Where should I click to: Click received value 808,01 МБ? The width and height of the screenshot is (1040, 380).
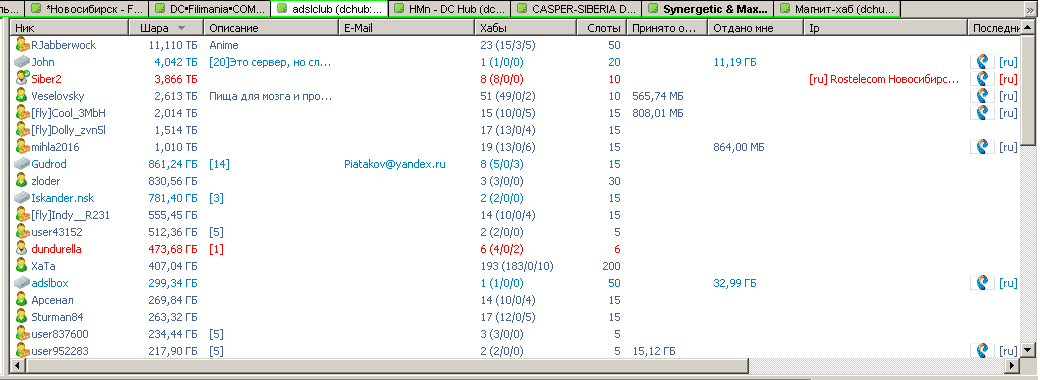coord(658,113)
